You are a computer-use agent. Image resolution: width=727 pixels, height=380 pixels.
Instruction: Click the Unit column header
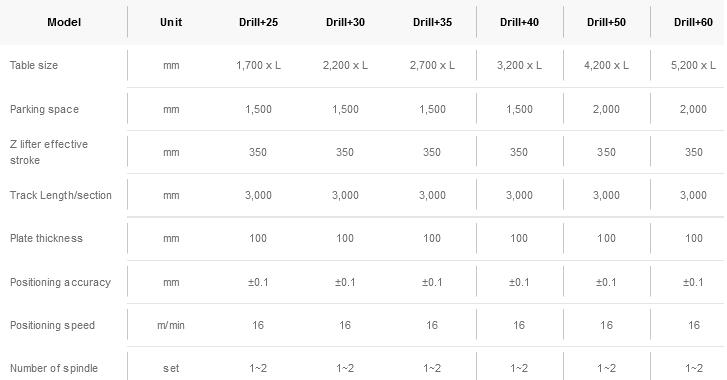pos(171,22)
